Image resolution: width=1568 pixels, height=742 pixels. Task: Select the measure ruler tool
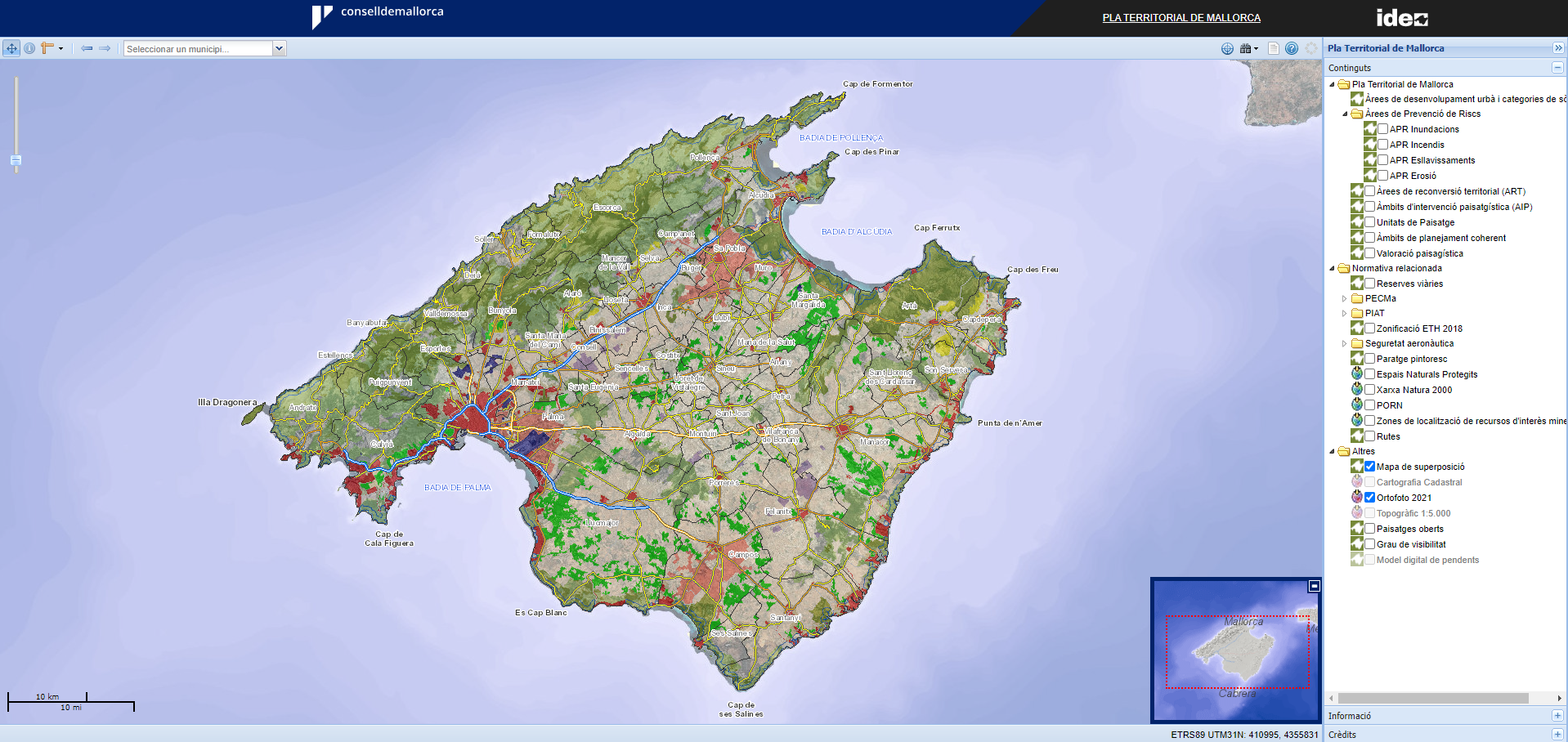47,48
